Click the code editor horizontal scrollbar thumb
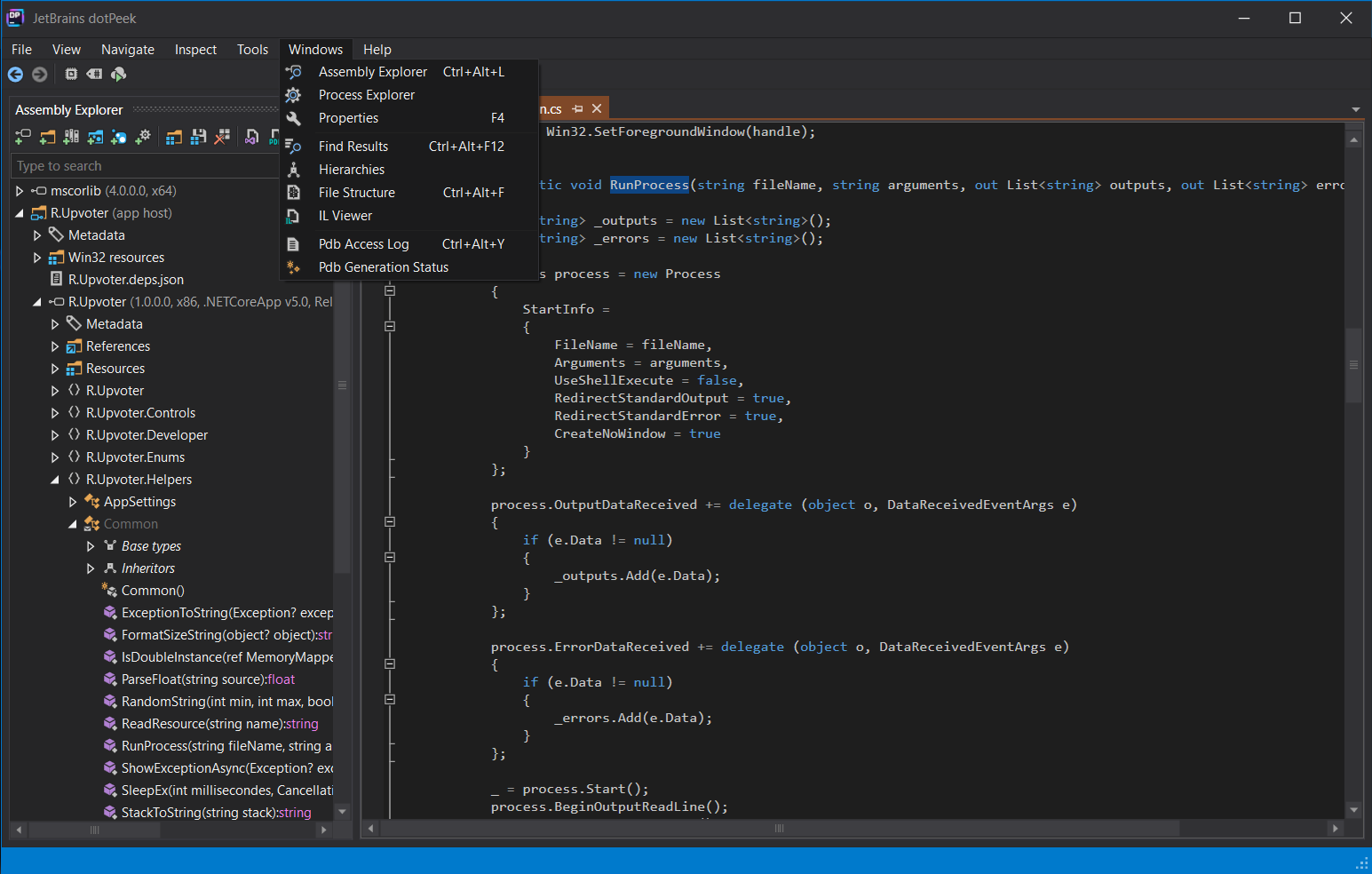This screenshot has width=1372, height=874. tap(780, 829)
